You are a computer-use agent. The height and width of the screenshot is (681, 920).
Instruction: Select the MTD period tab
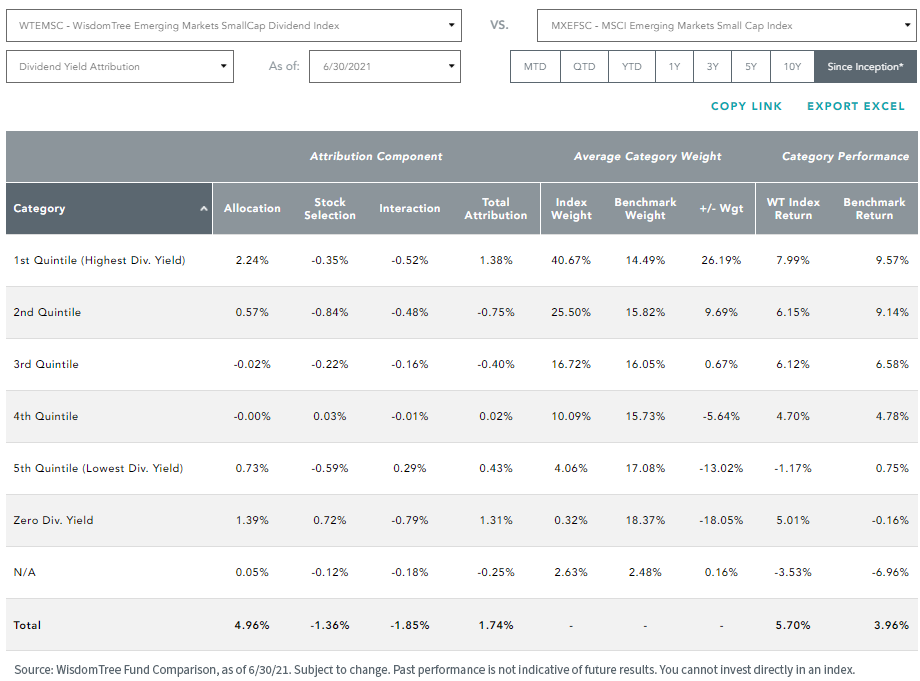[x=535, y=66]
